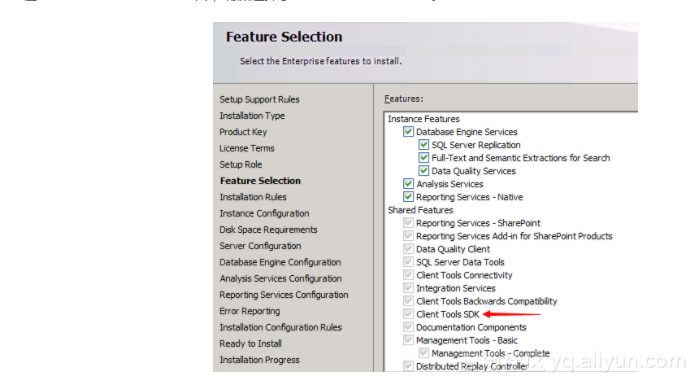Toggle Client Tools Connectivity checkbox
This screenshot has width=697, height=384.
[x=408, y=275]
